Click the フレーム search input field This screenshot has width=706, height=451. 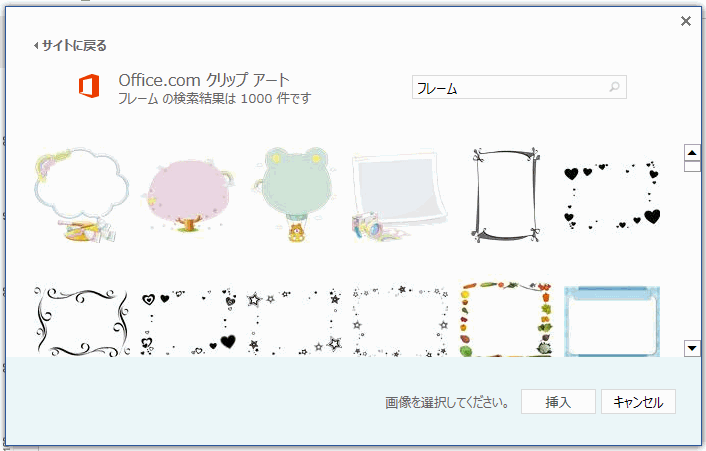(519, 87)
